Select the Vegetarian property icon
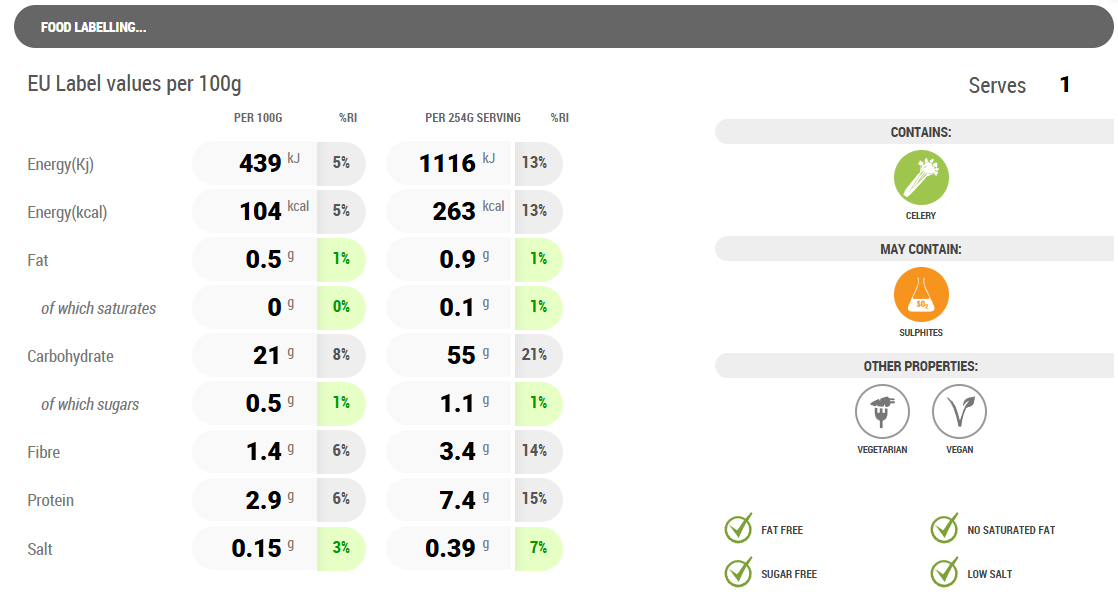 click(x=882, y=412)
